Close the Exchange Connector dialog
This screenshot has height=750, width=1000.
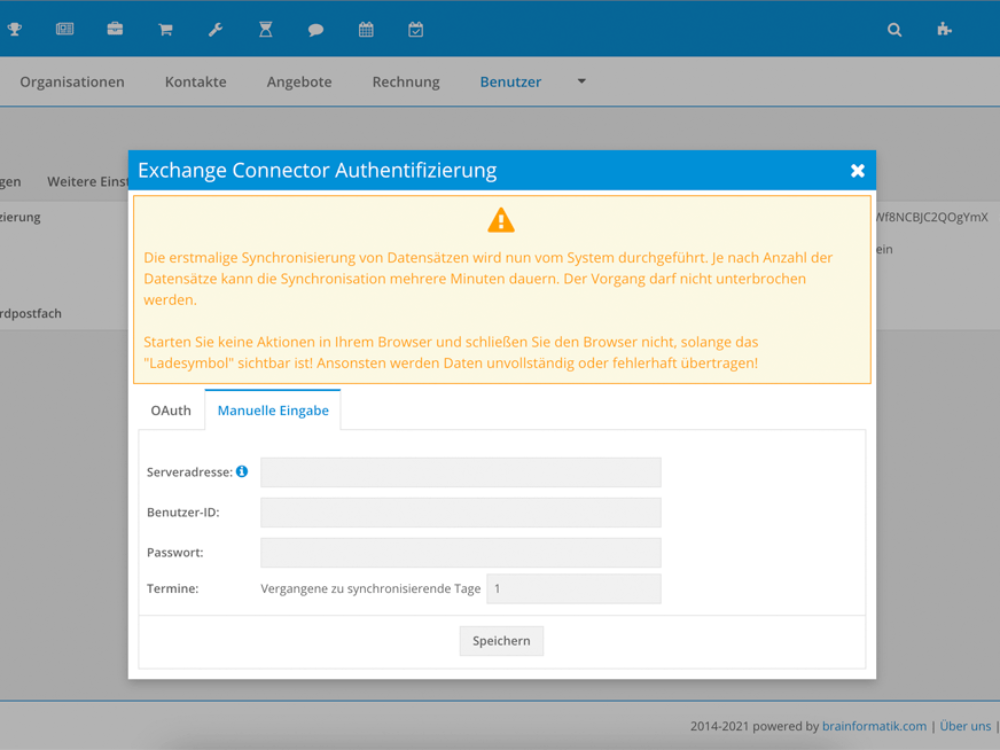tap(857, 171)
